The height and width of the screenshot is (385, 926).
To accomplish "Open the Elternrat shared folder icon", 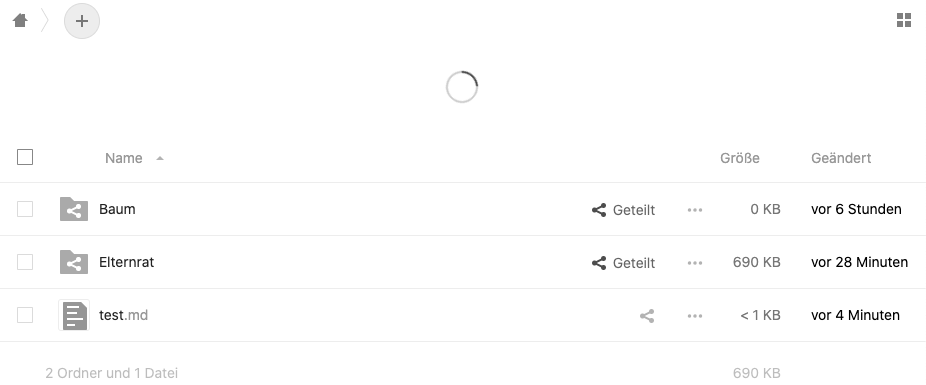I will click(x=74, y=262).
